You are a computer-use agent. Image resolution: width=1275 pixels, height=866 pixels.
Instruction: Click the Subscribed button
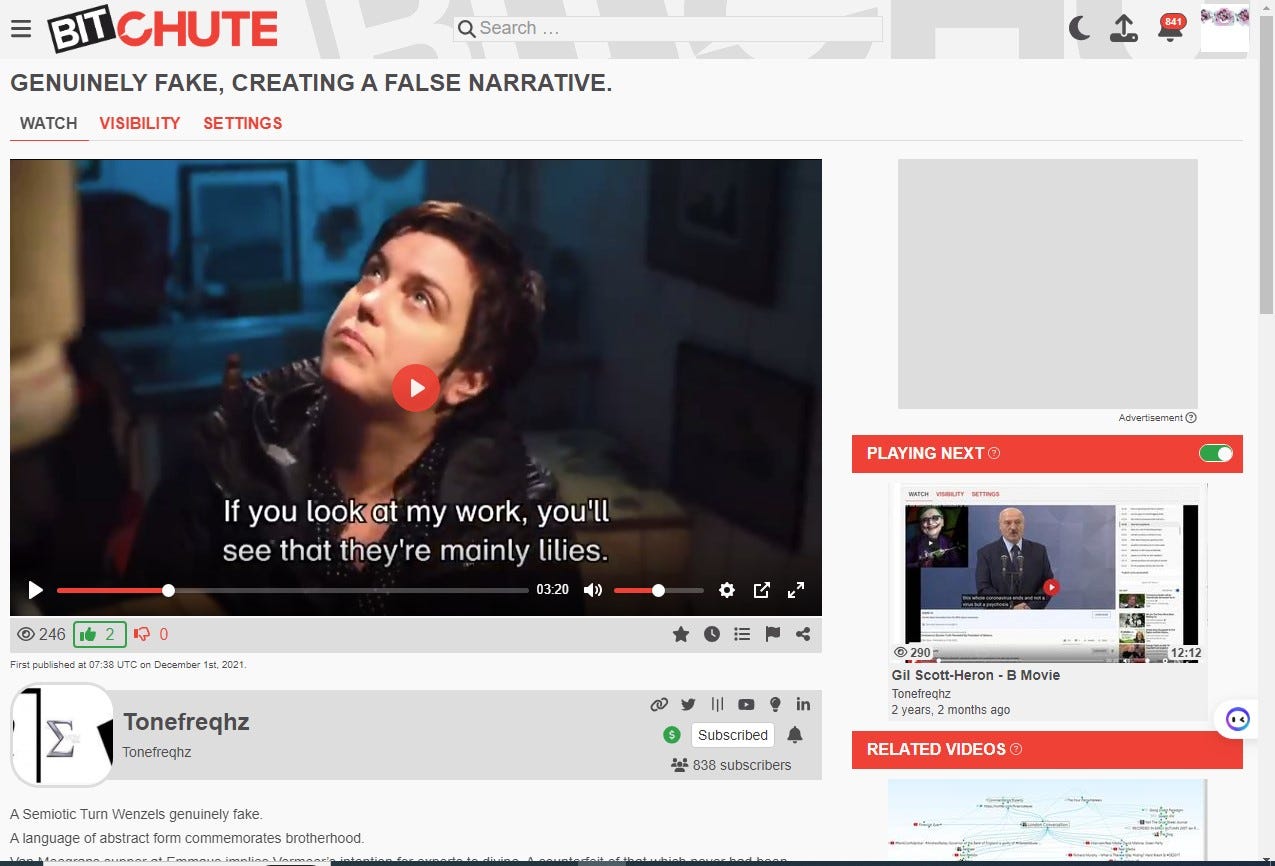(733, 735)
